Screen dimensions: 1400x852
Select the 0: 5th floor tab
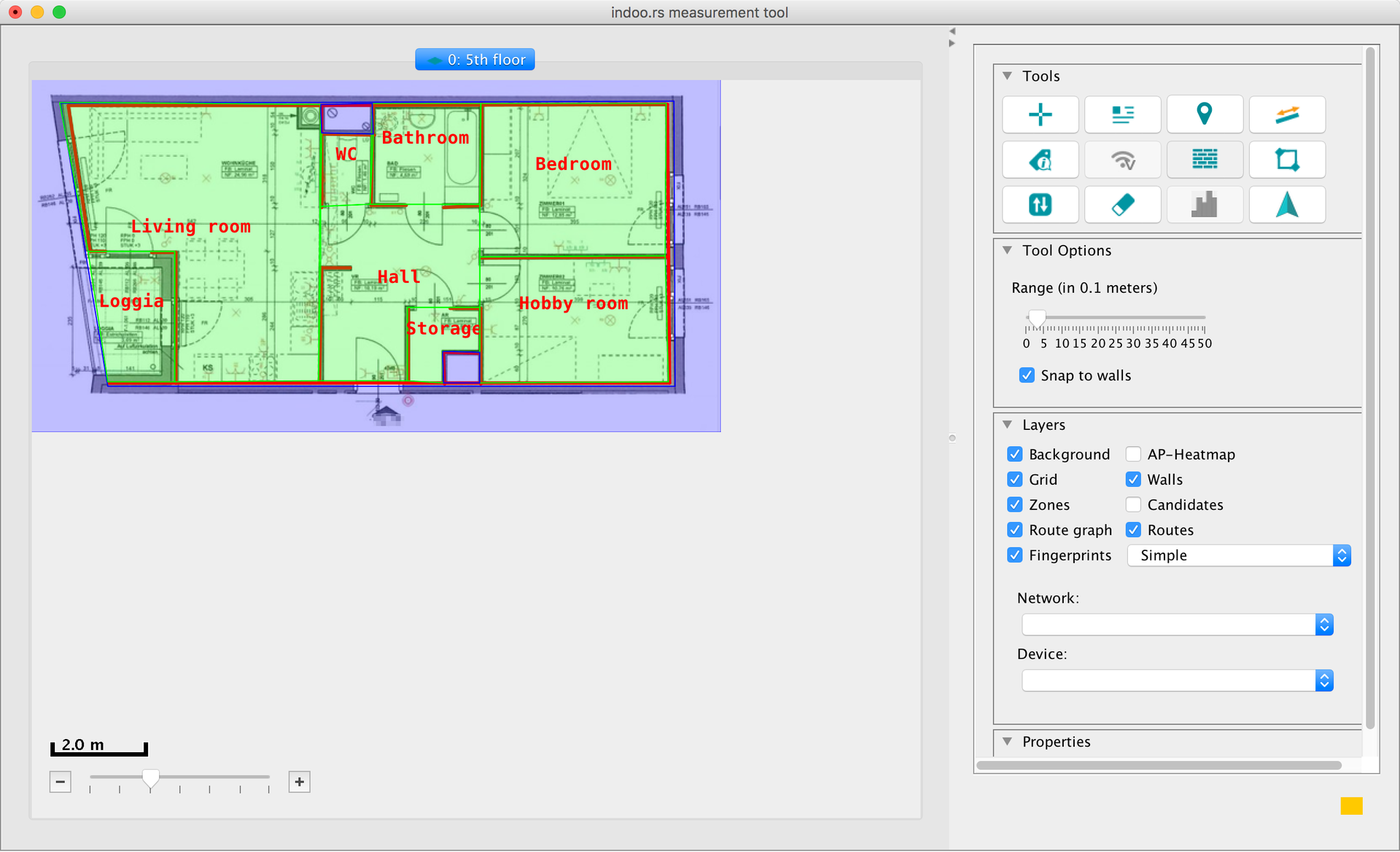point(475,60)
